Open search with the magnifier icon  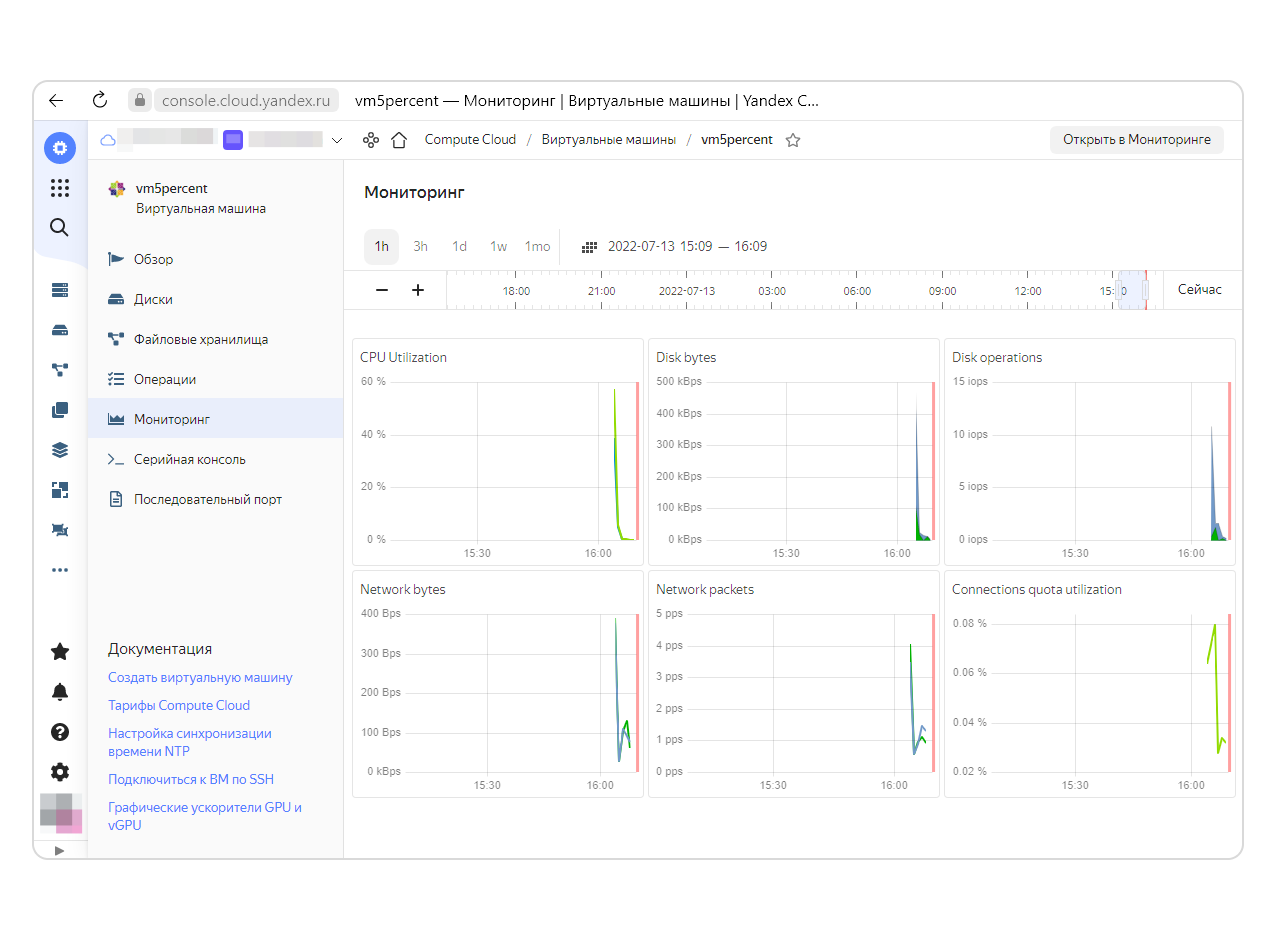(x=60, y=227)
